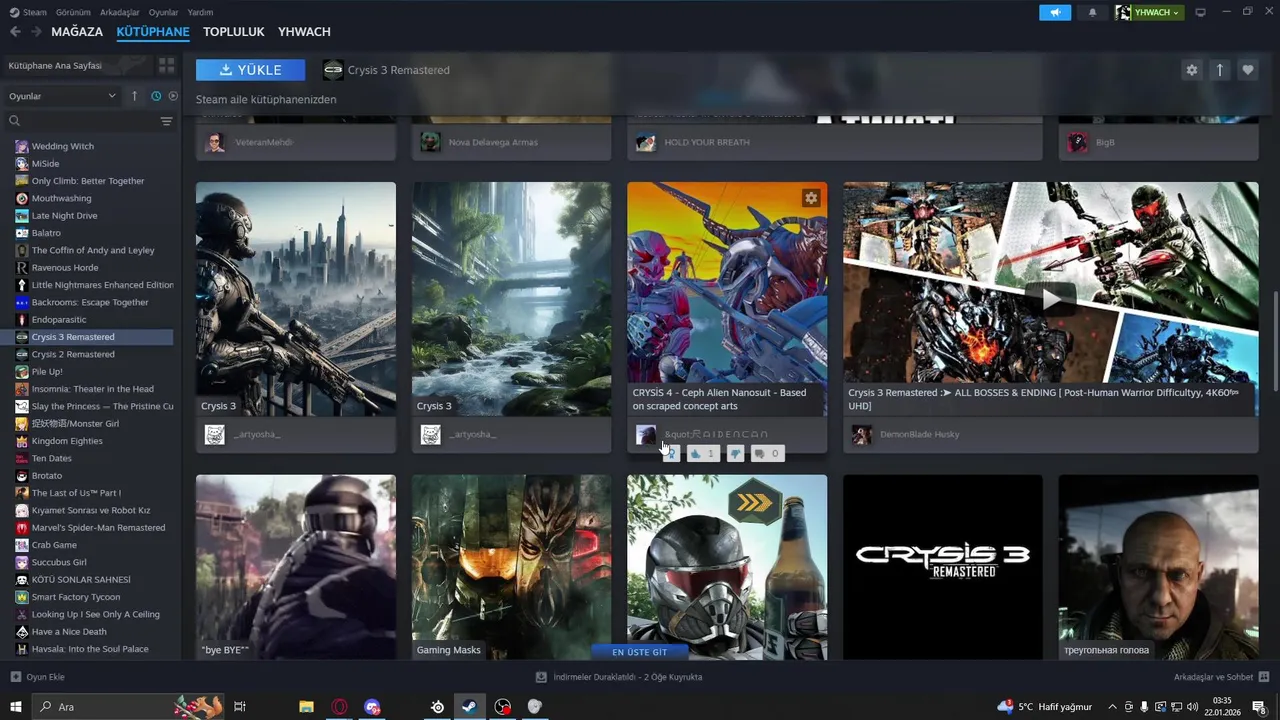Open the notifications bell
This screenshot has width=1280, height=720.
(1092, 12)
